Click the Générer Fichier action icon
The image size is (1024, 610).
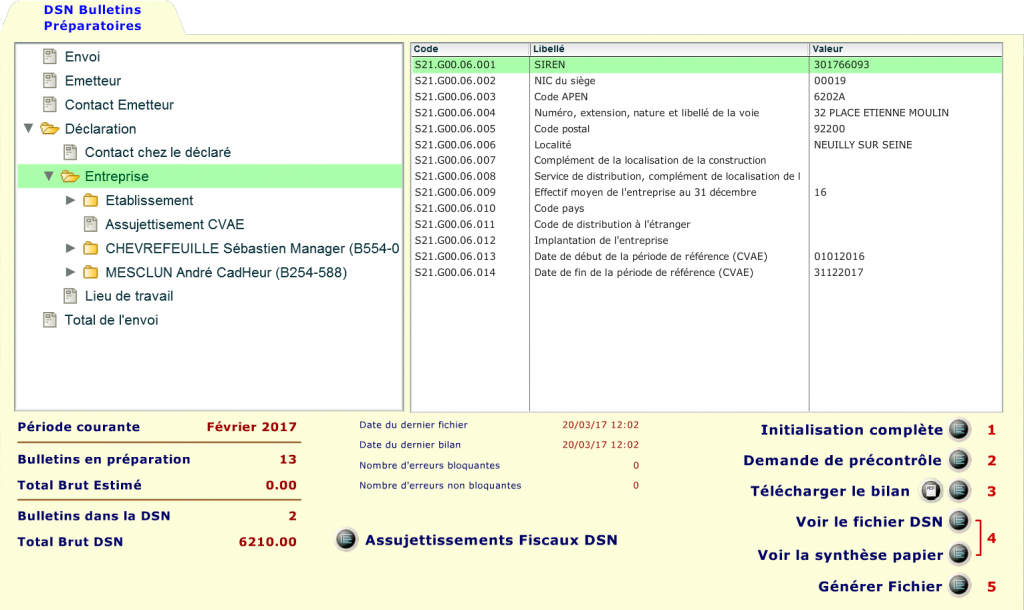(x=958, y=586)
